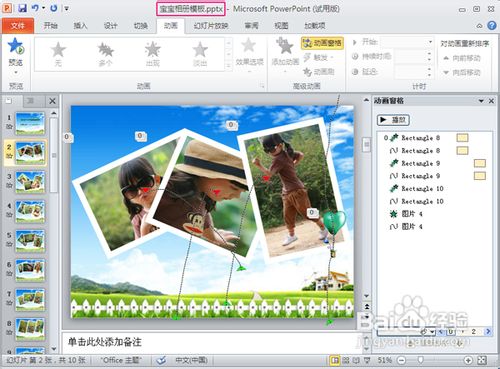Switch to Slides thumbnail tab in left pane
The height and width of the screenshot is (369, 500).
[9, 101]
